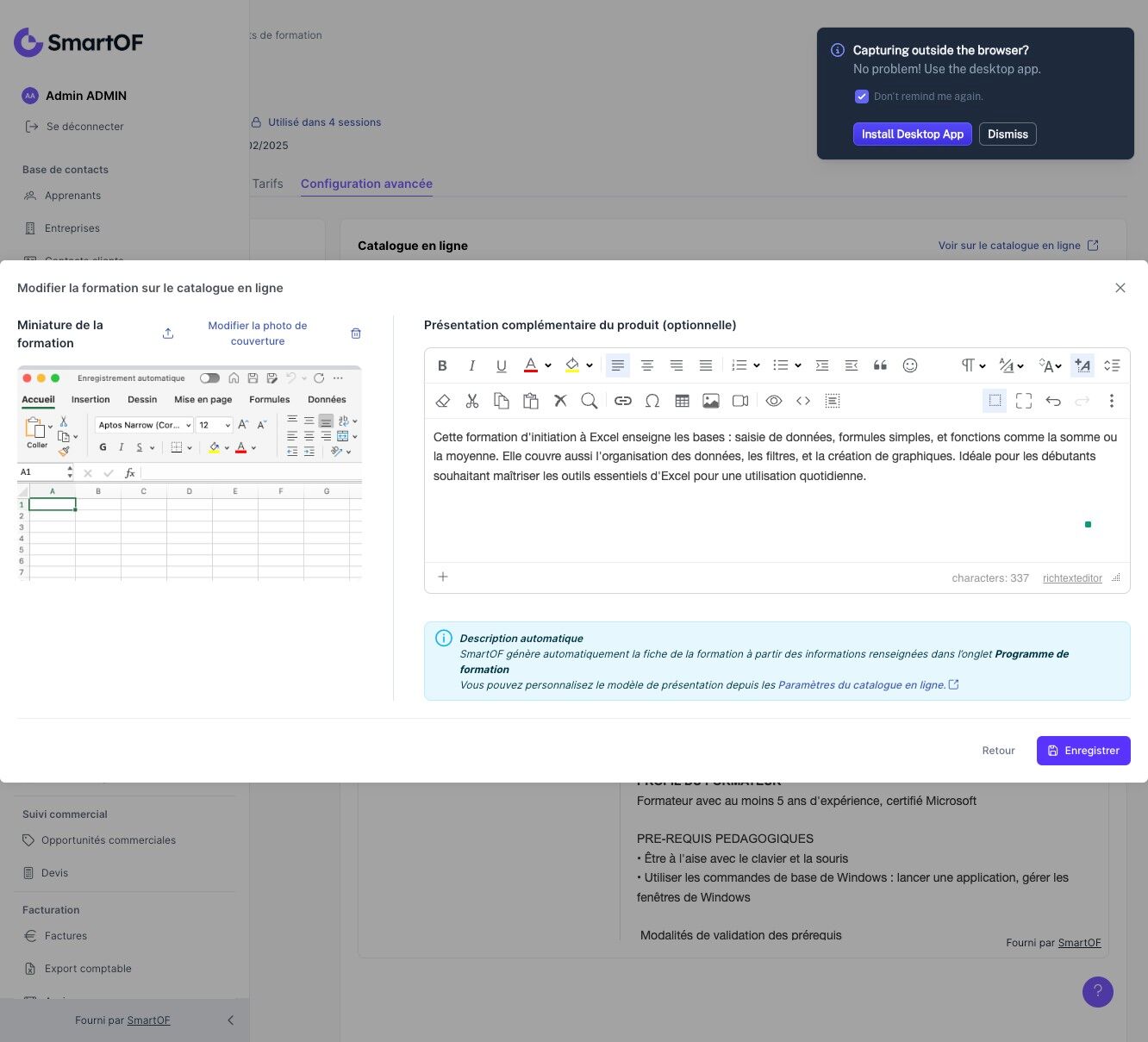Undo the last edit
1148x1042 pixels.
(x=1053, y=401)
